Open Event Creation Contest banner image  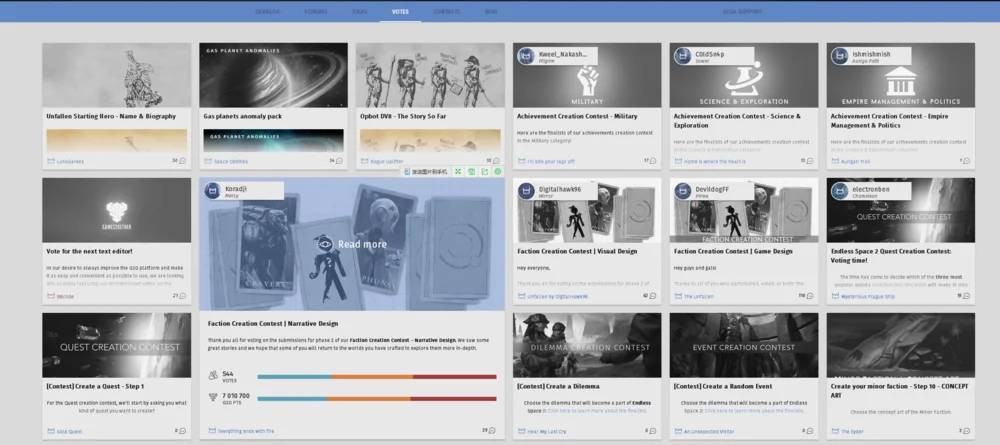(744, 345)
